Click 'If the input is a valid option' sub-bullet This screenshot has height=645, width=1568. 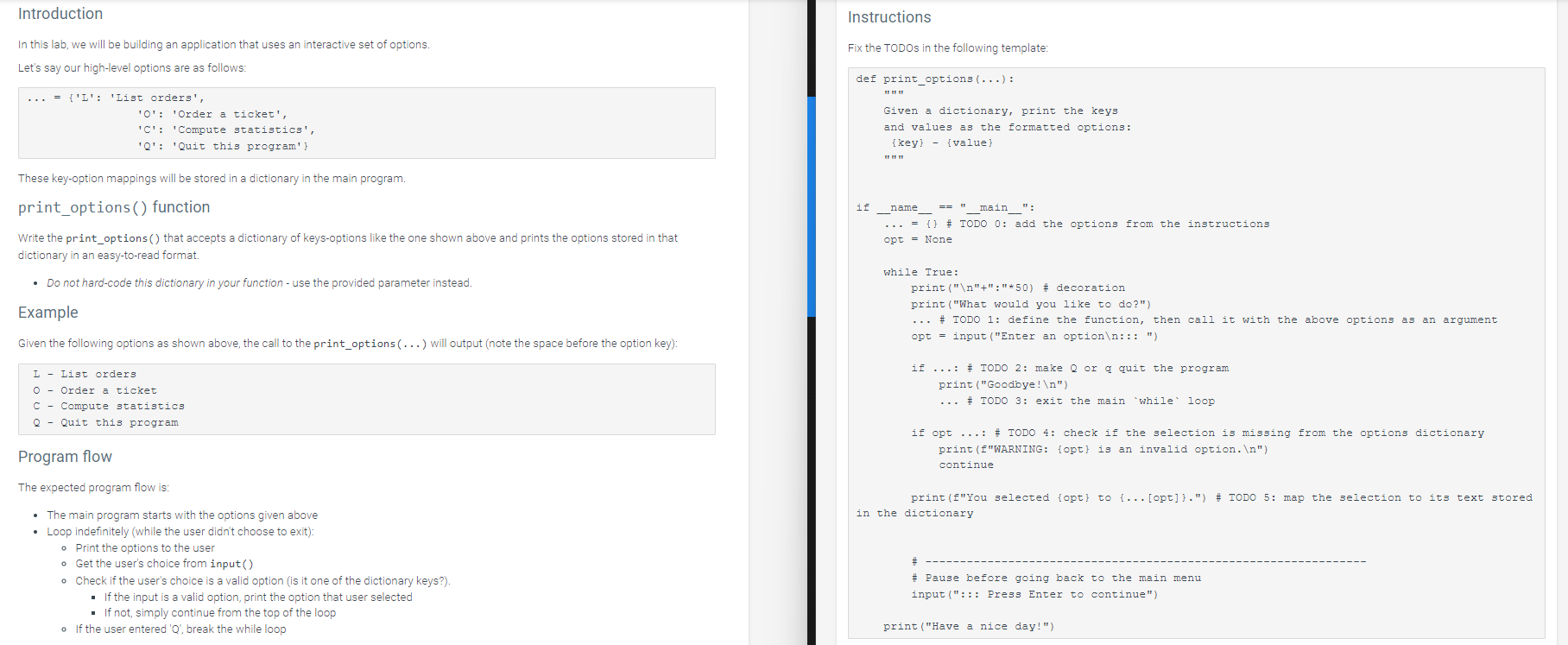click(x=258, y=598)
